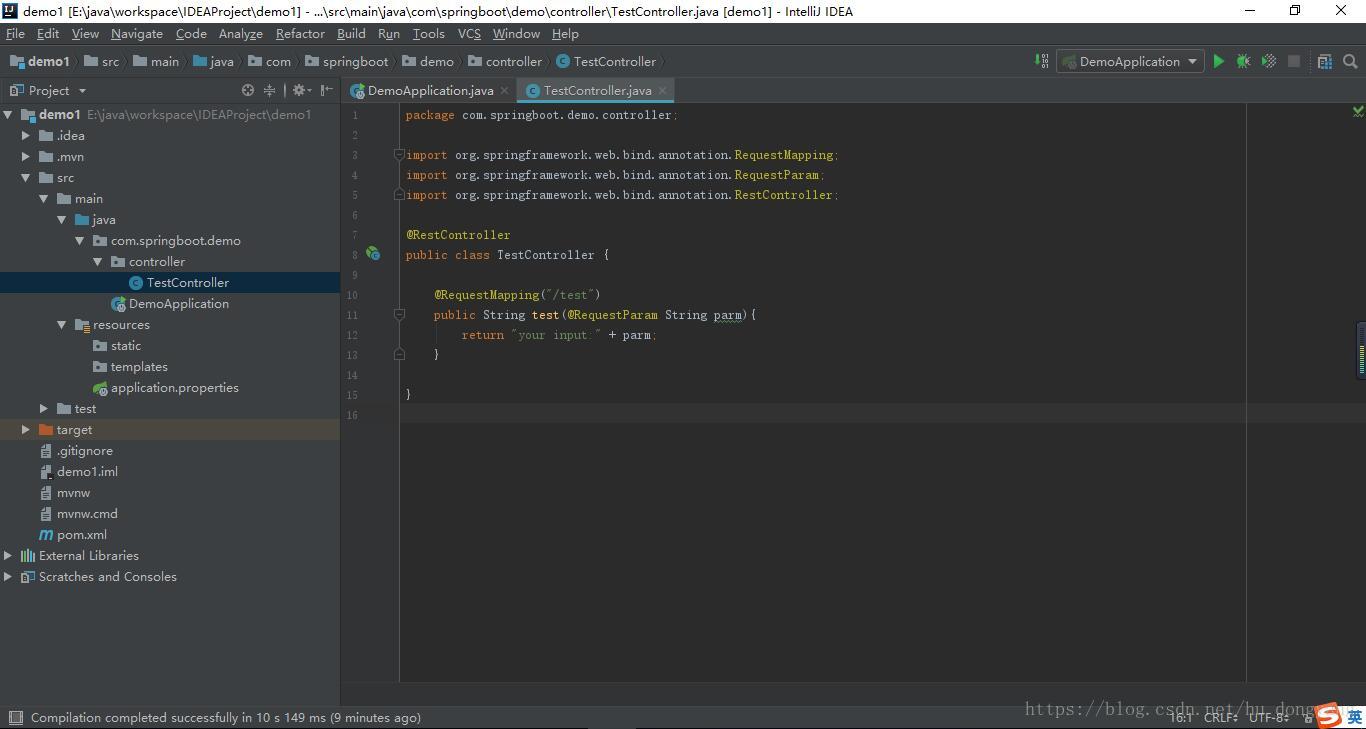
Task: Expand the .idea folder
Action: tap(26, 135)
